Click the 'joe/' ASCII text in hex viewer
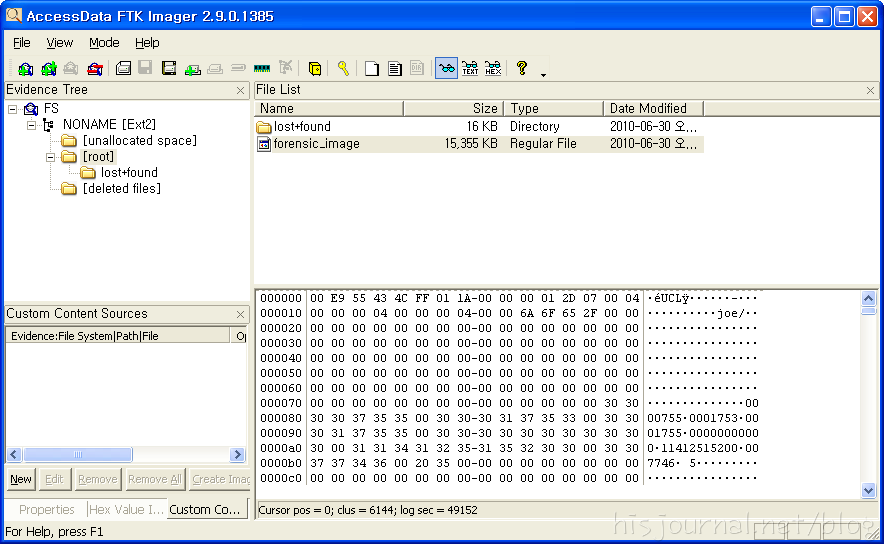This screenshot has width=884, height=544. coord(731,313)
